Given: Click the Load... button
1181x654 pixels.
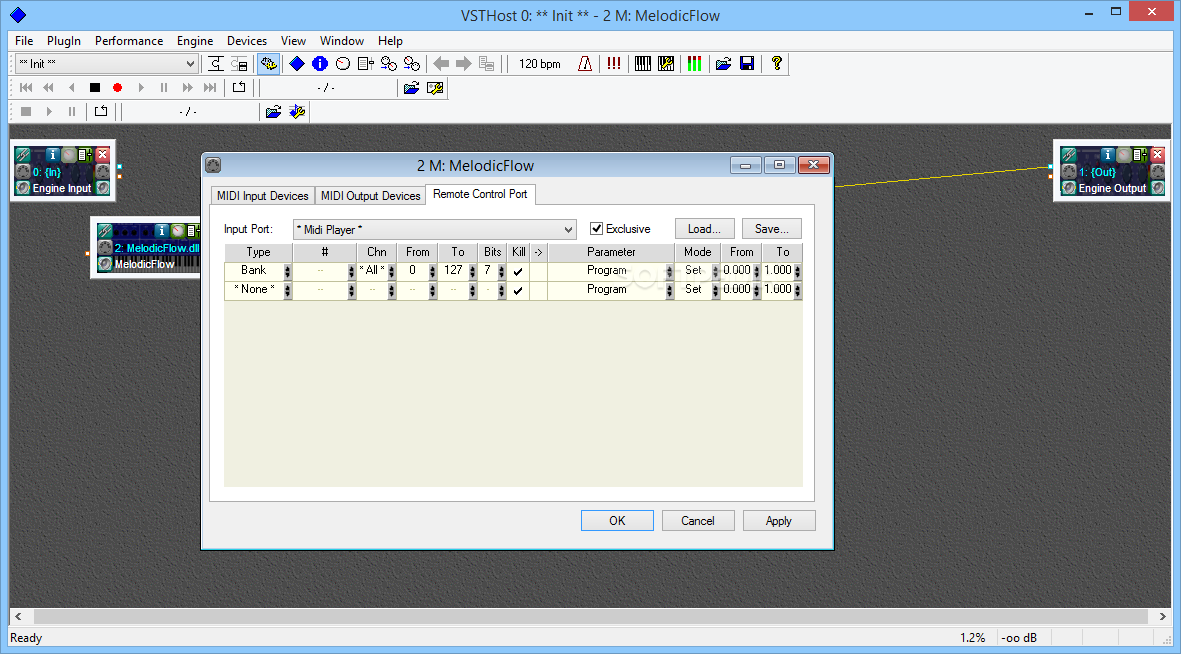Looking at the screenshot, I should [704, 228].
